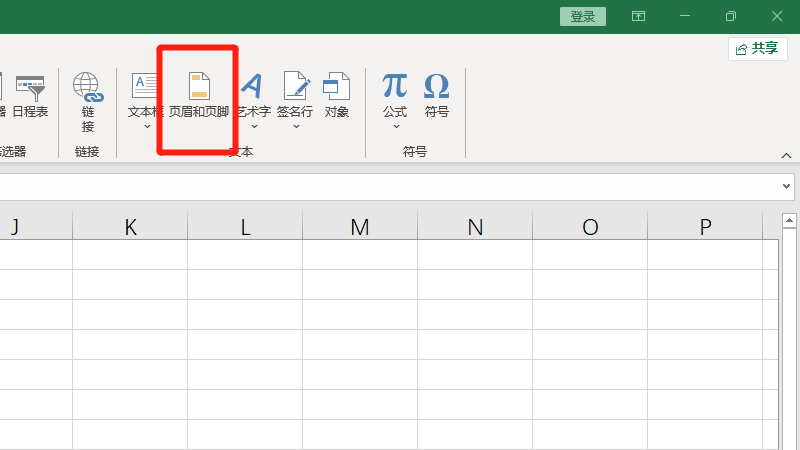Screen dimensions: 800x450
Task: Click the Header and Footer (页眉和页脚) icon
Action: [x=199, y=95]
